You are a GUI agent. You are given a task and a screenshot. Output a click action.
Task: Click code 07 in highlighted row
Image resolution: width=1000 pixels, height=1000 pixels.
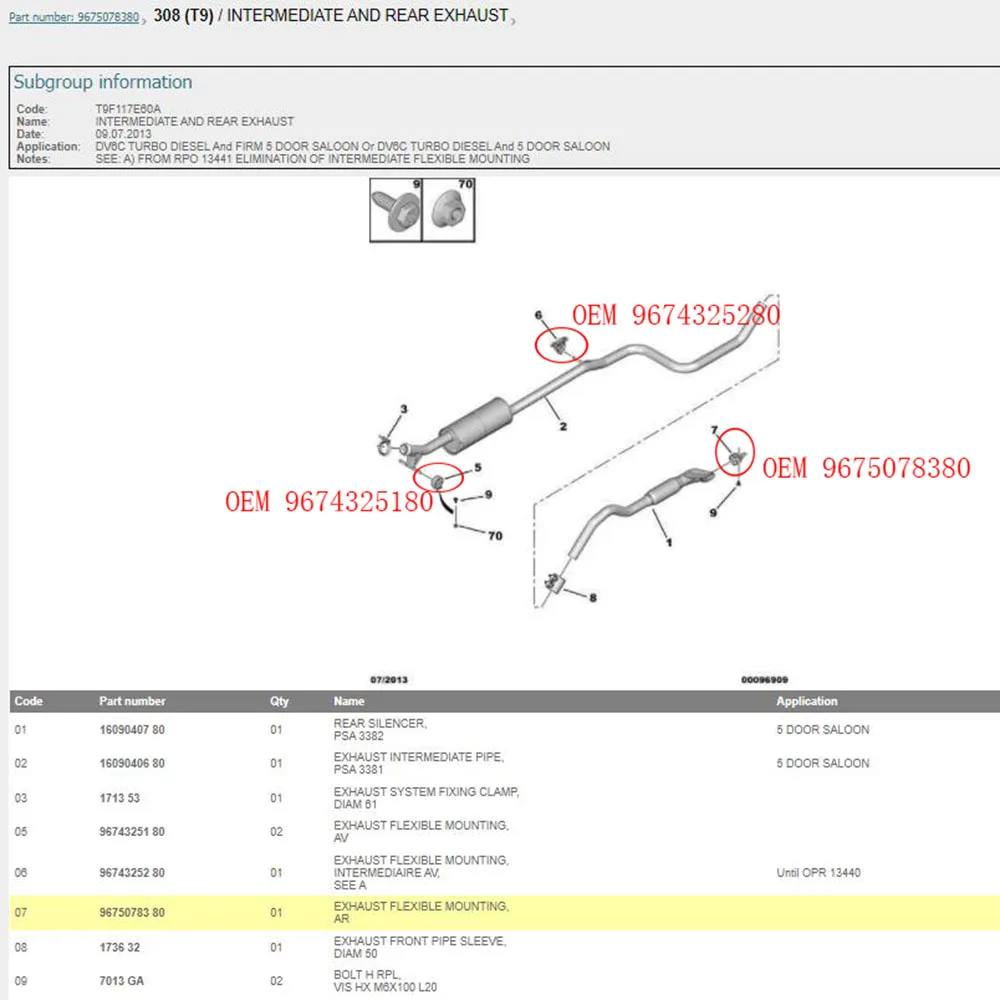[x=20, y=913]
